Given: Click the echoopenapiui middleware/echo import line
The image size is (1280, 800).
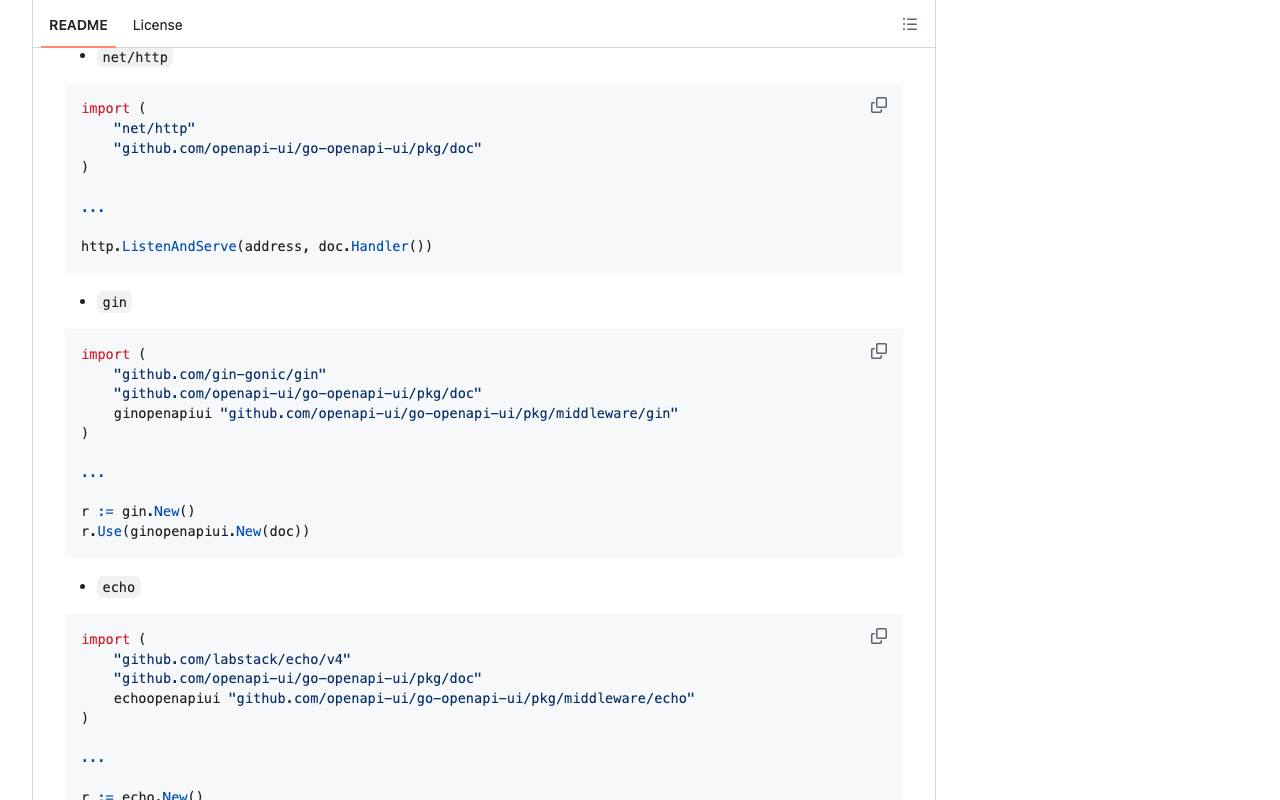Looking at the screenshot, I should [x=404, y=698].
